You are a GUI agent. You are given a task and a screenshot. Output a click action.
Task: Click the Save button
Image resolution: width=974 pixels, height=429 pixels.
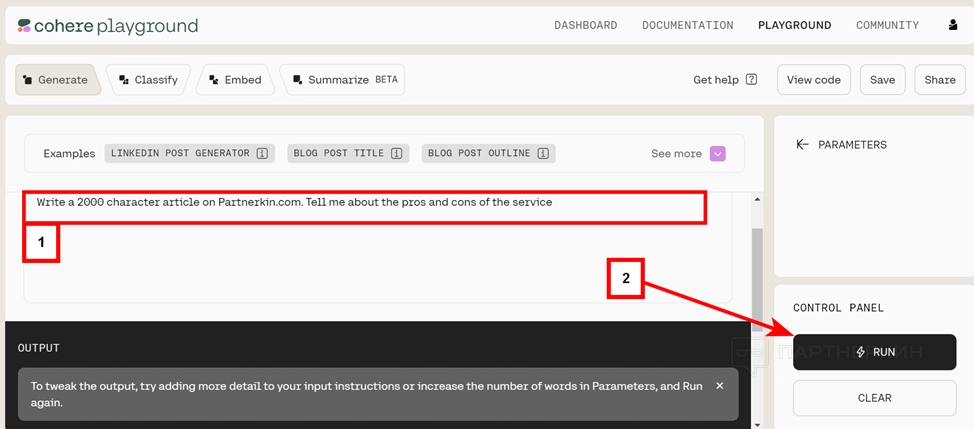tap(883, 79)
